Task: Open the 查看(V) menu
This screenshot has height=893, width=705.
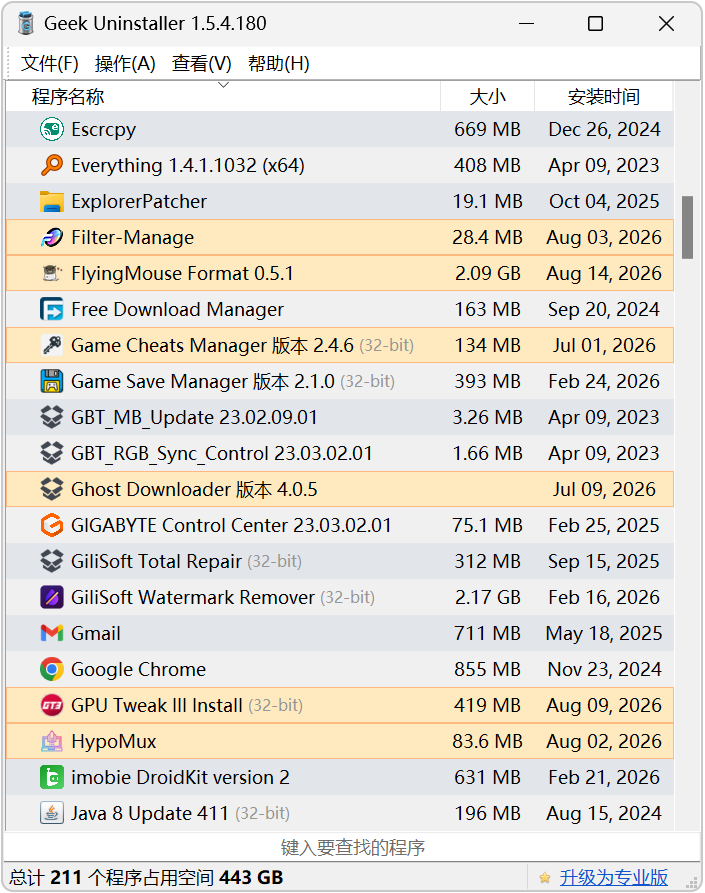Action: (202, 63)
